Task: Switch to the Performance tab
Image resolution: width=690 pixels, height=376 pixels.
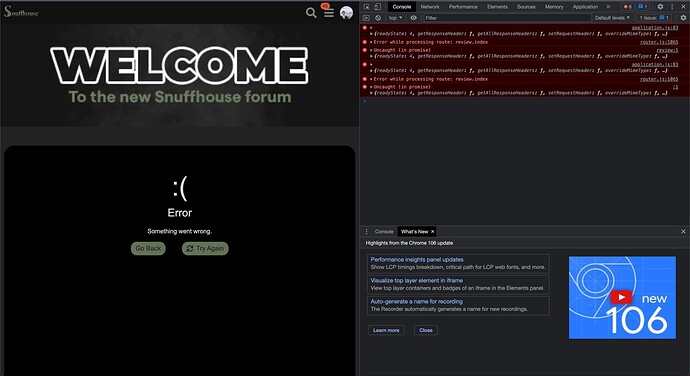Action: [x=463, y=7]
